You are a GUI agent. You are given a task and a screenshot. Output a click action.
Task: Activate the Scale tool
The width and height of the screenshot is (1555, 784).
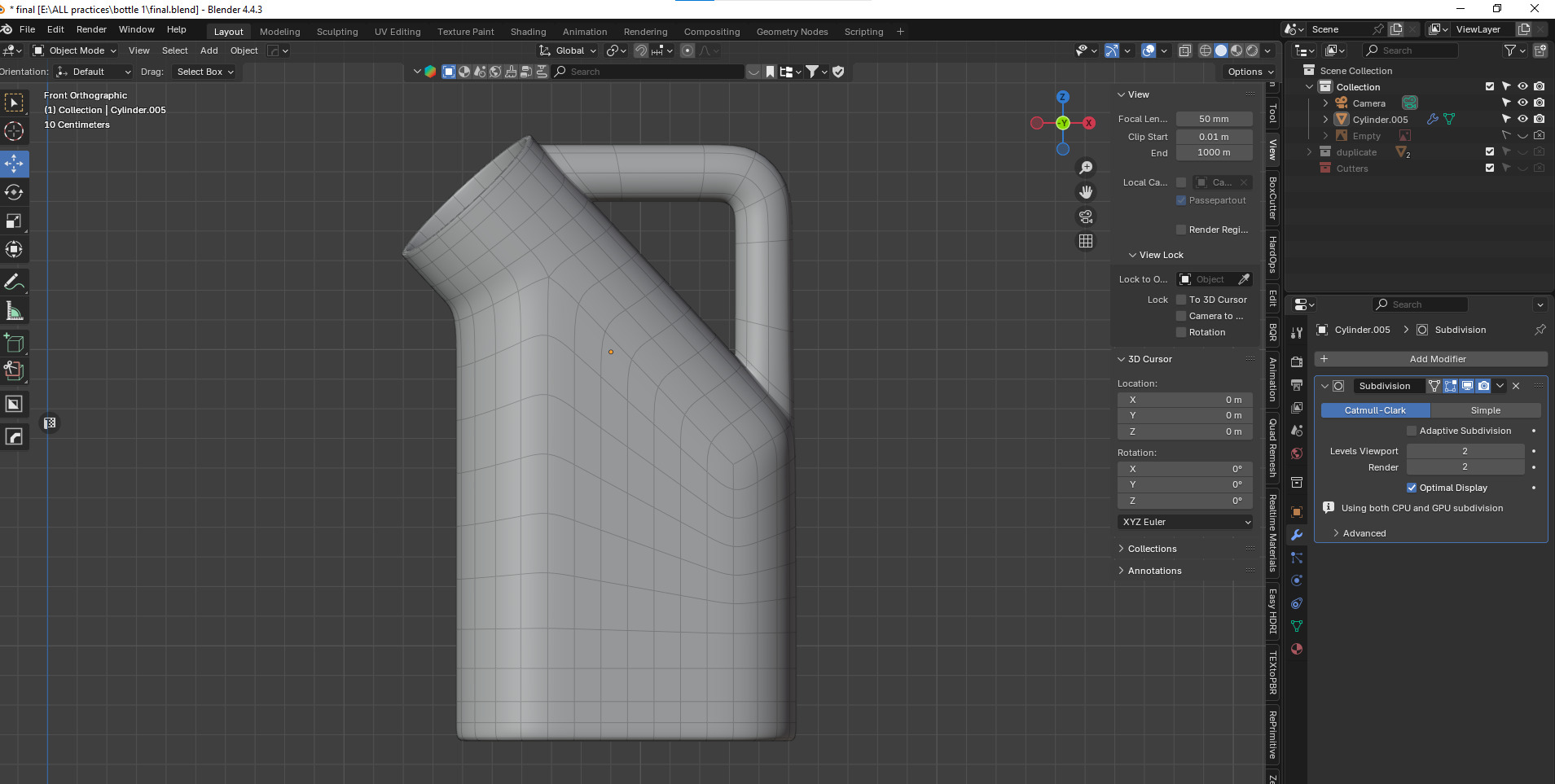click(x=14, y=221)
